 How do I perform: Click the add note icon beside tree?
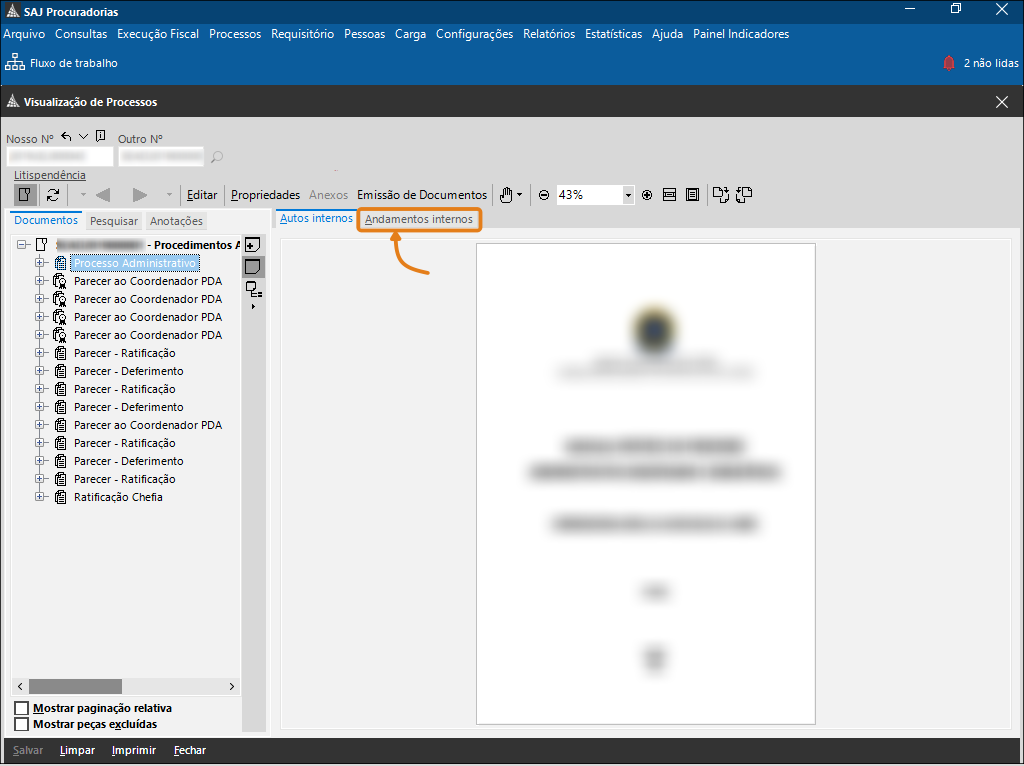(x=253, y=245)
